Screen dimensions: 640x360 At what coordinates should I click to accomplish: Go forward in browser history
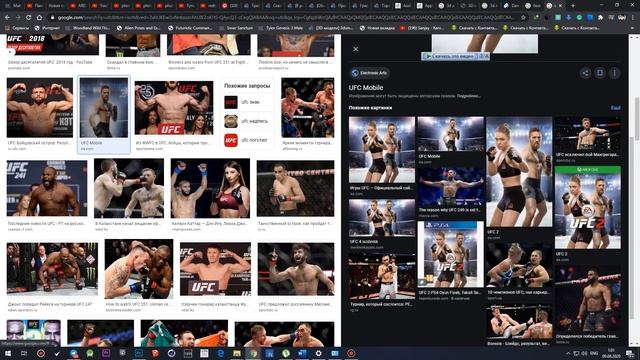(x=18, y=18)
